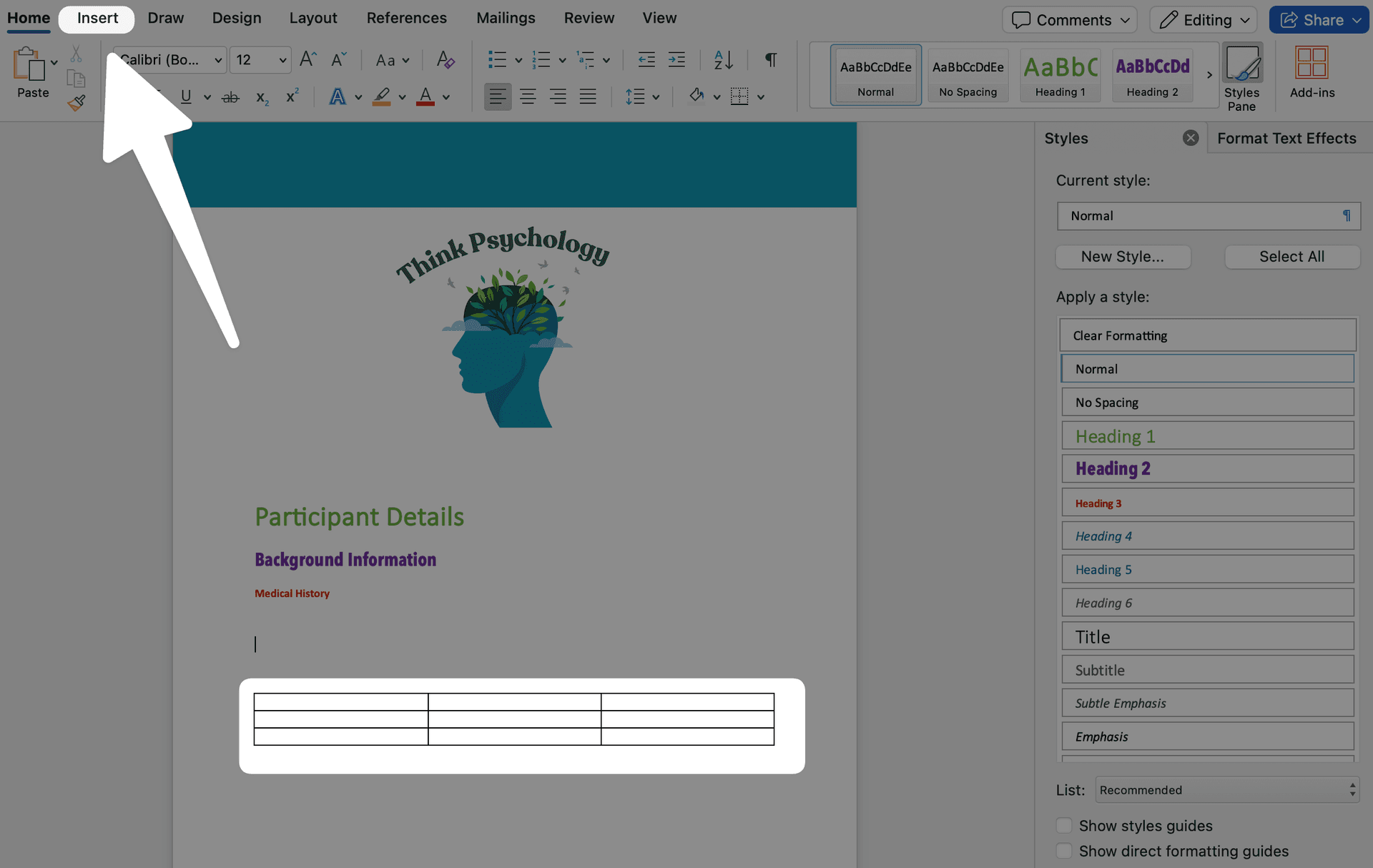This screenshot has height=868, width=1373.
Task: Switch to the Insert tab
Action: coord(97,19)
